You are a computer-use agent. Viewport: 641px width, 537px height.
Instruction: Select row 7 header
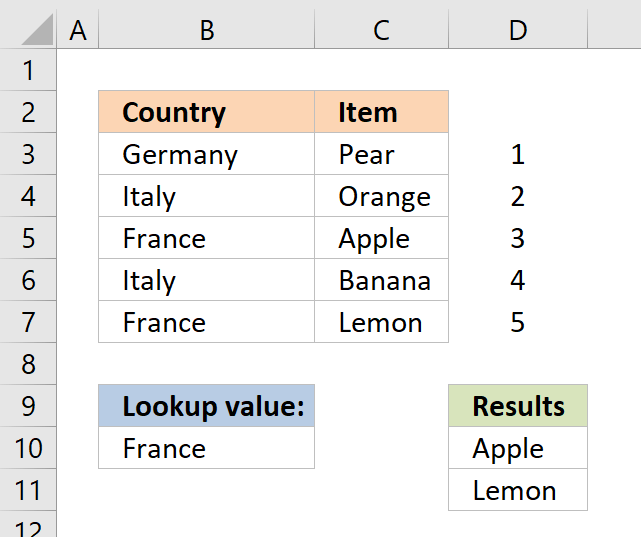coord(27,322)
